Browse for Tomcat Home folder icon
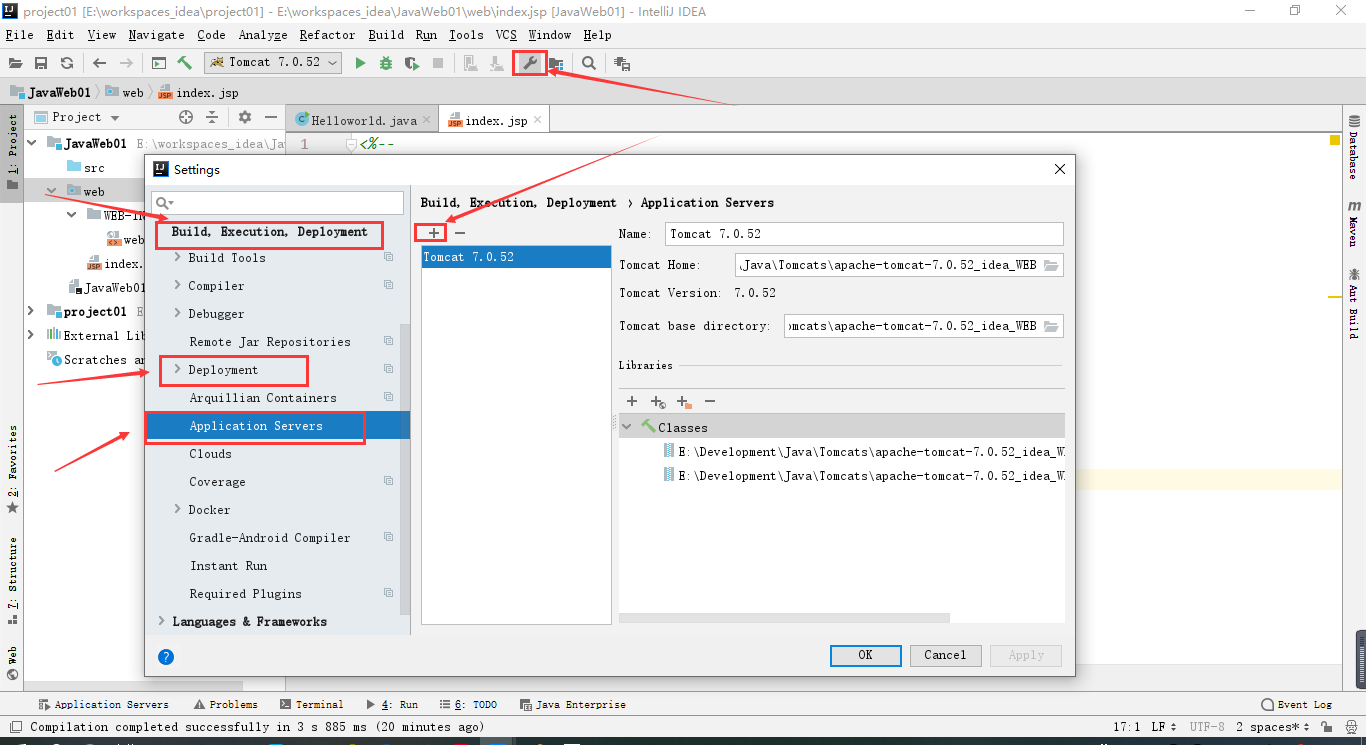The height and width of the screenshot is (745, 1366). 1051,265
